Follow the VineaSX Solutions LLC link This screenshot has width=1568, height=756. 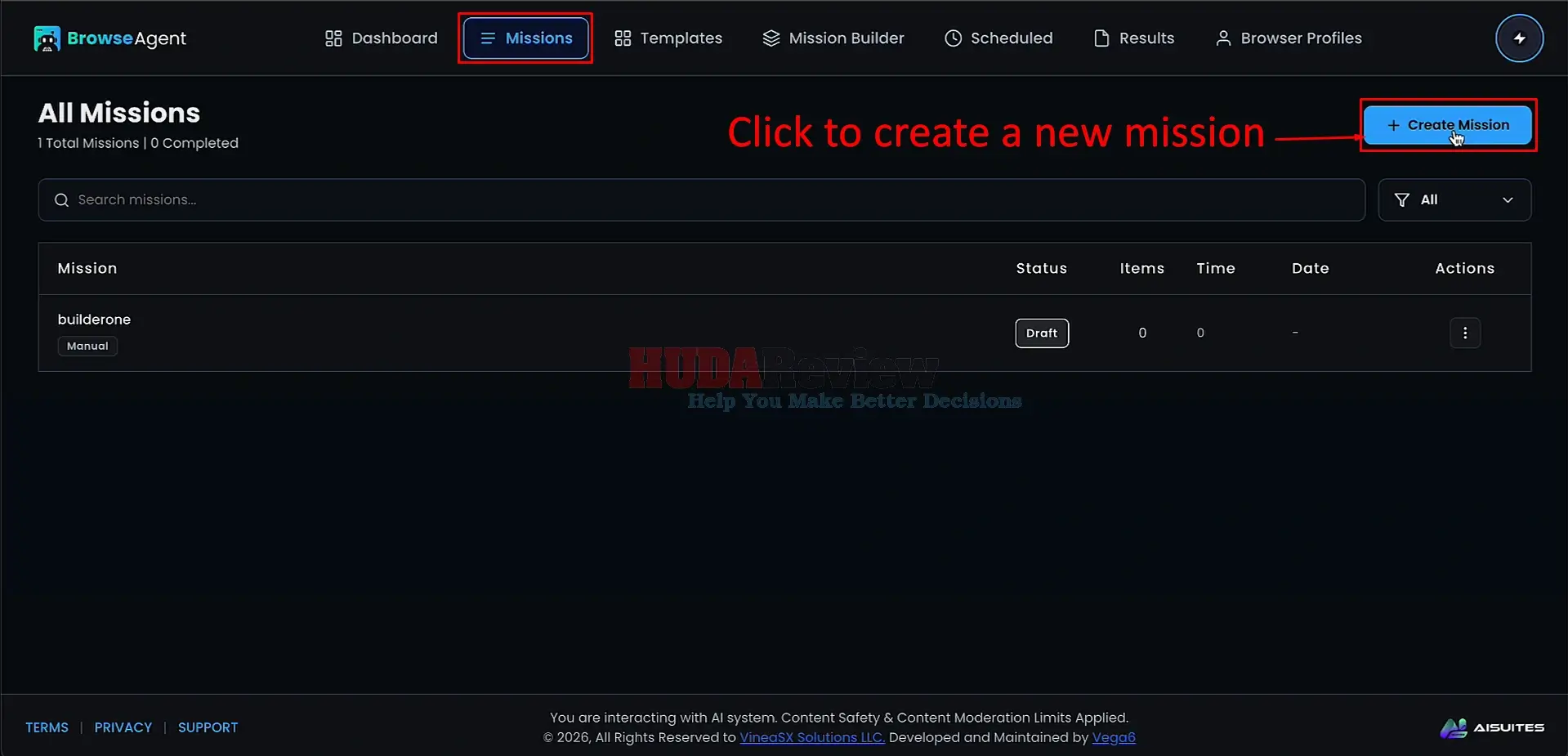[812, 737]
